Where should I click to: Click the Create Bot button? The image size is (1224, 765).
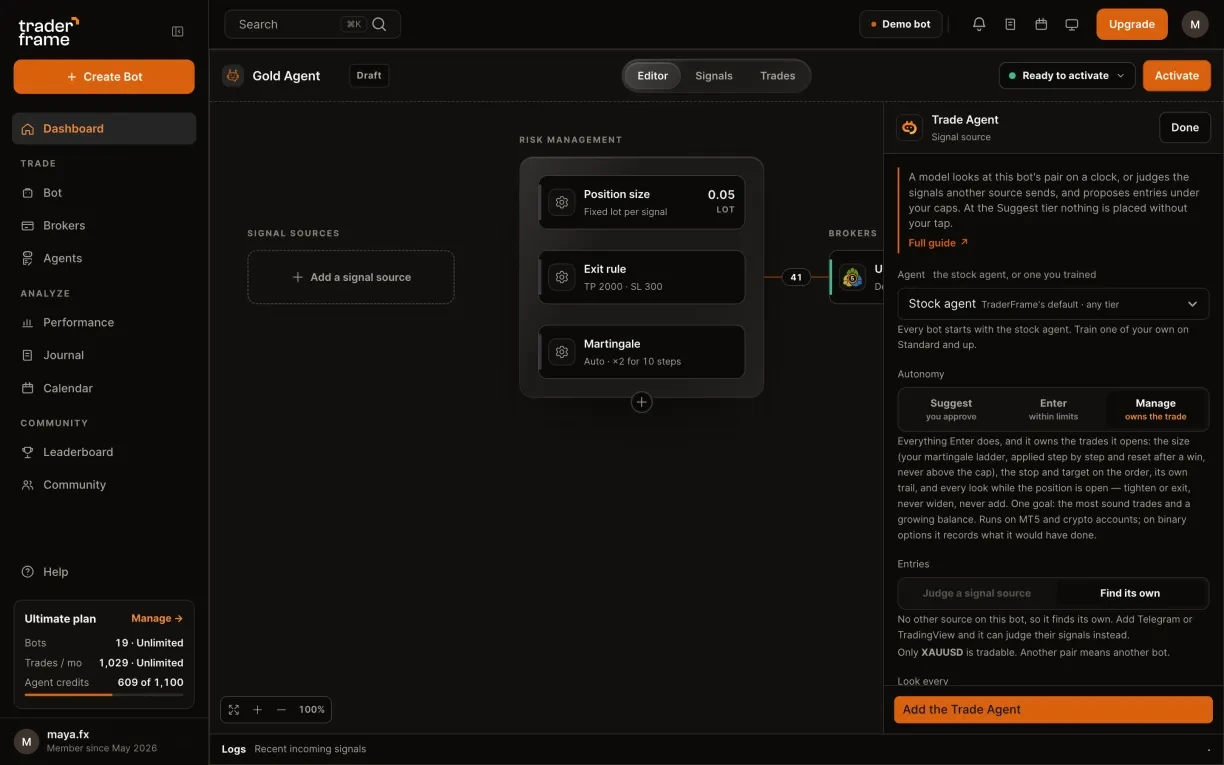click(x=104, y=77)
